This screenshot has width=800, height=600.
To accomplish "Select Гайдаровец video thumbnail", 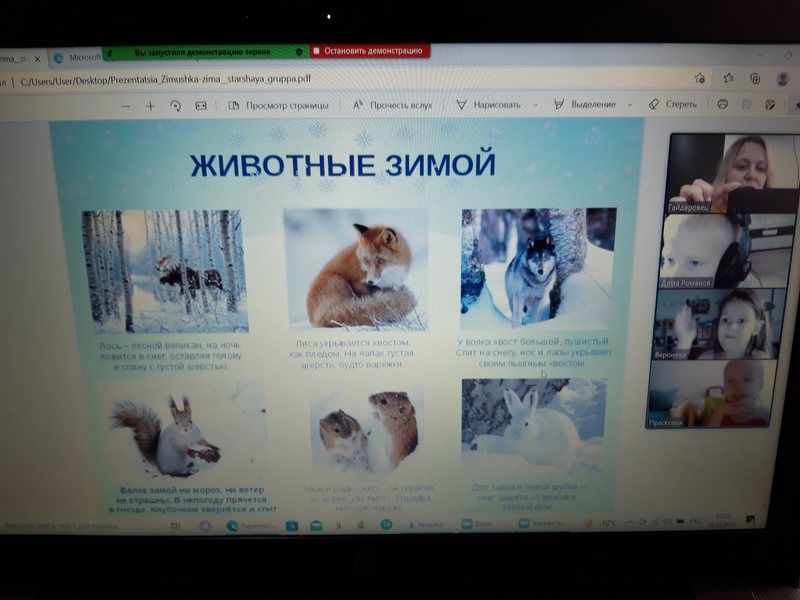I will coord(734,173).
